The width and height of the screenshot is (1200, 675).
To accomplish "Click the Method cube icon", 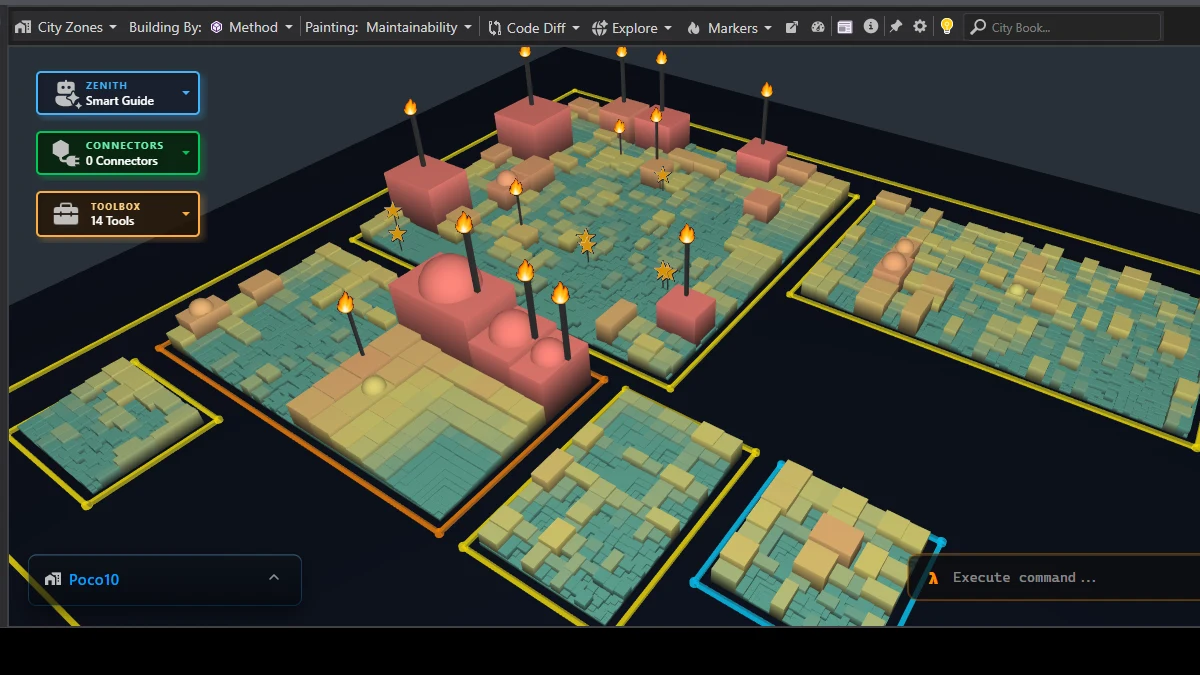I will point(216,27).
